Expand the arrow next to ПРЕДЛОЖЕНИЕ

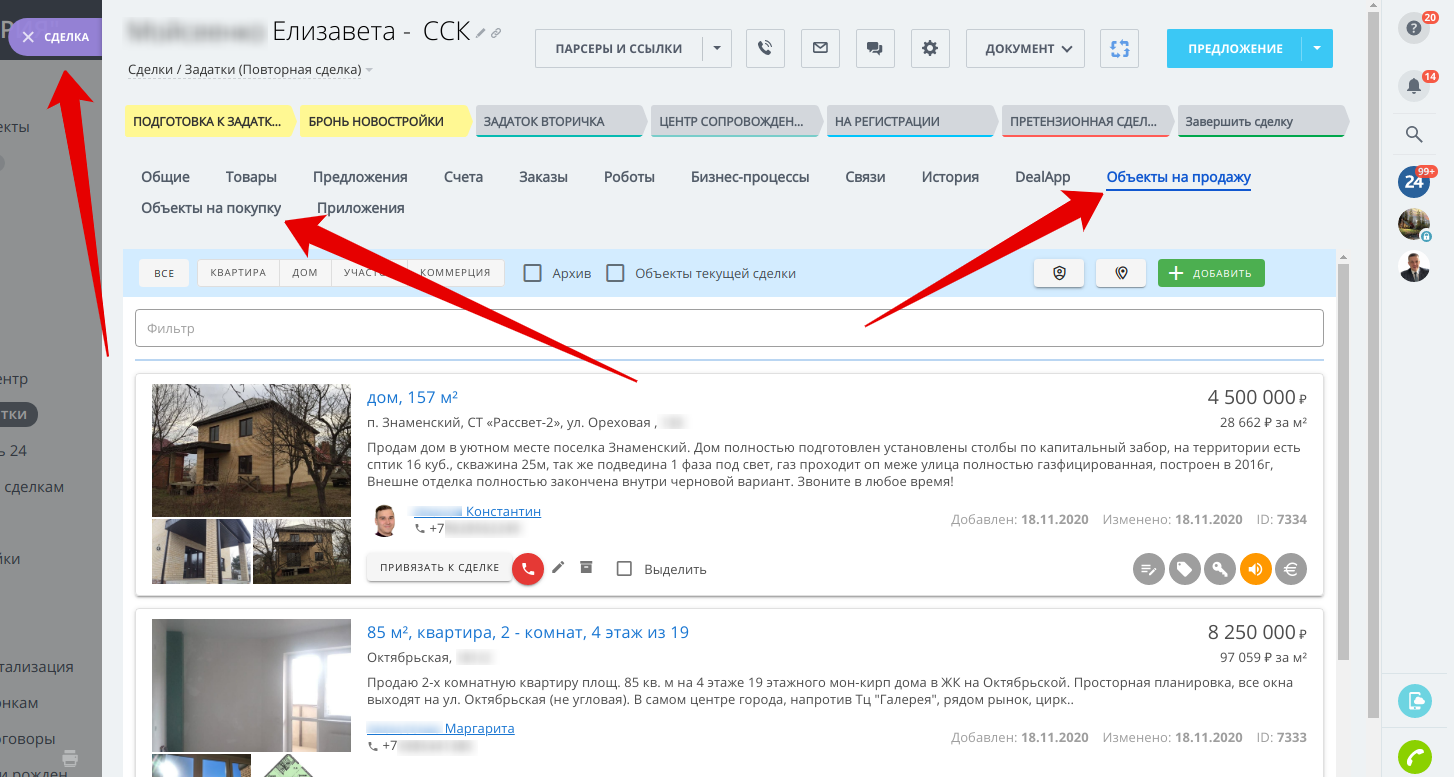tap(1317, 48)
